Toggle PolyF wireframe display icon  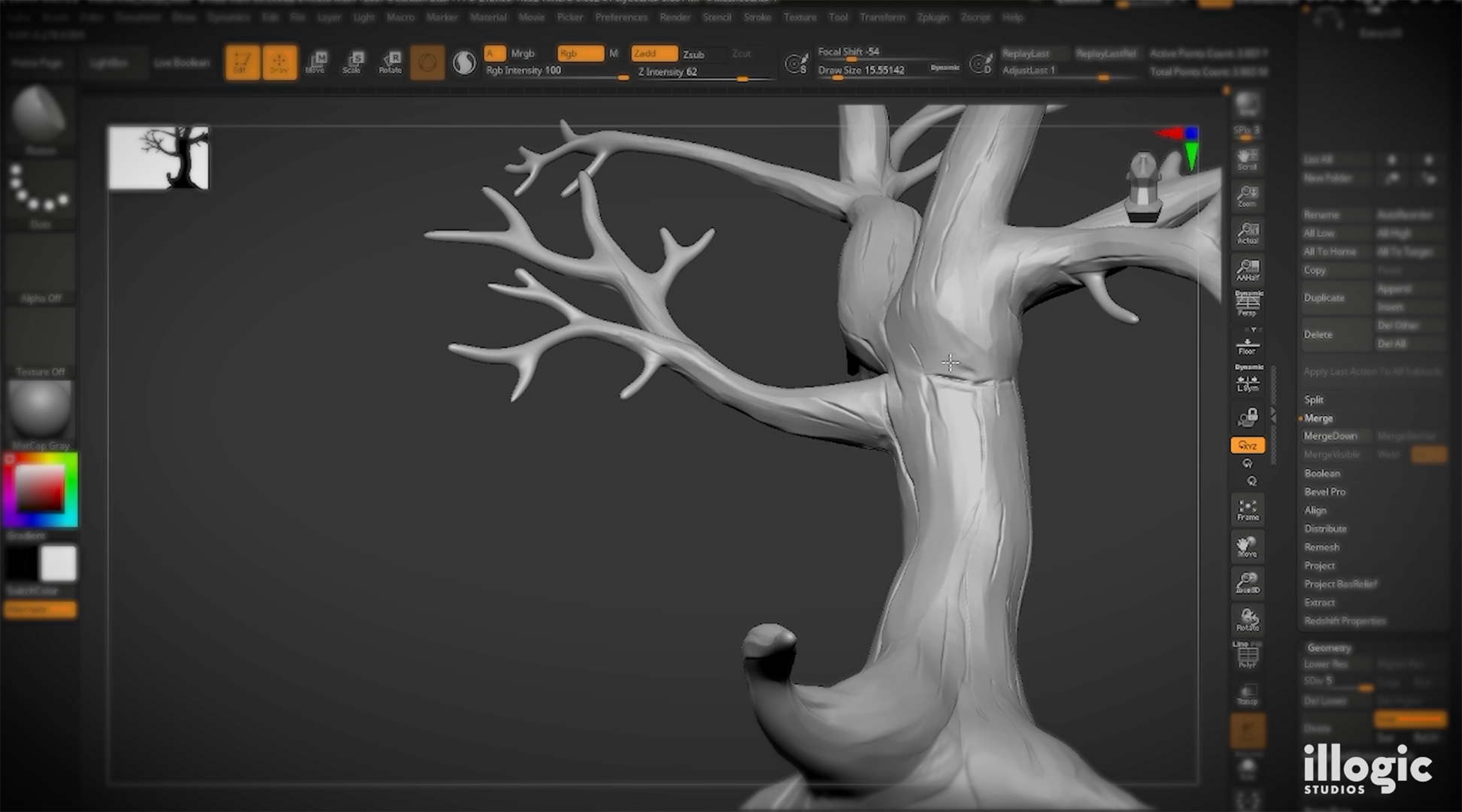click(x=1247, y=656)
